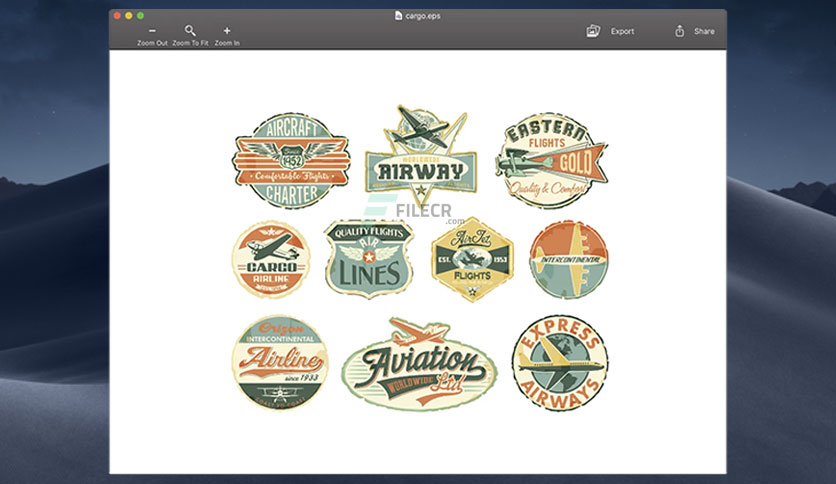836x484 pixels.
Task: Click the Aviation Worldwide Ltd oval badge
Action: (x=419, y=365)
